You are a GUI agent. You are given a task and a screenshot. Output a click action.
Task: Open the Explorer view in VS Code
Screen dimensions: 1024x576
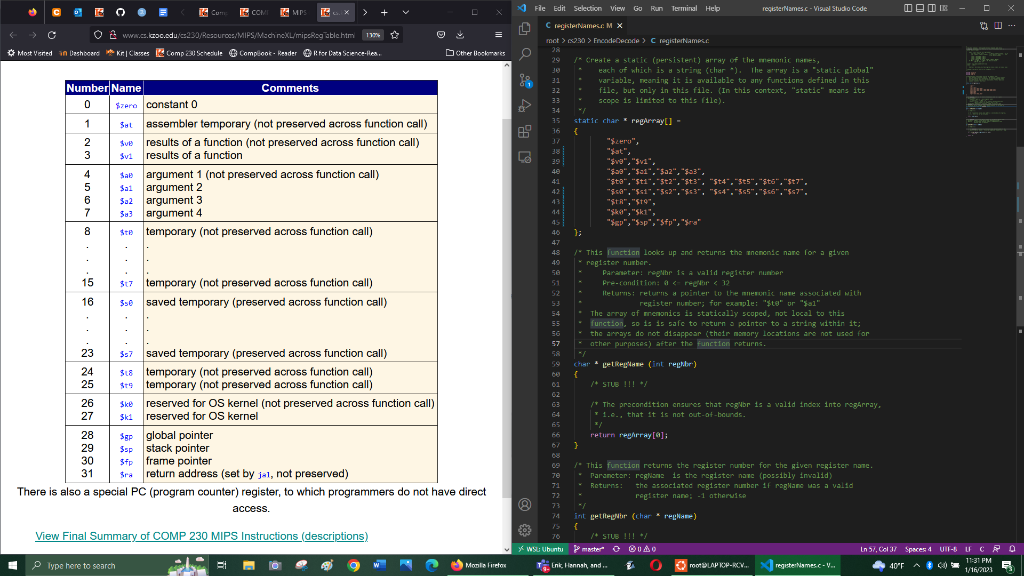527,30
